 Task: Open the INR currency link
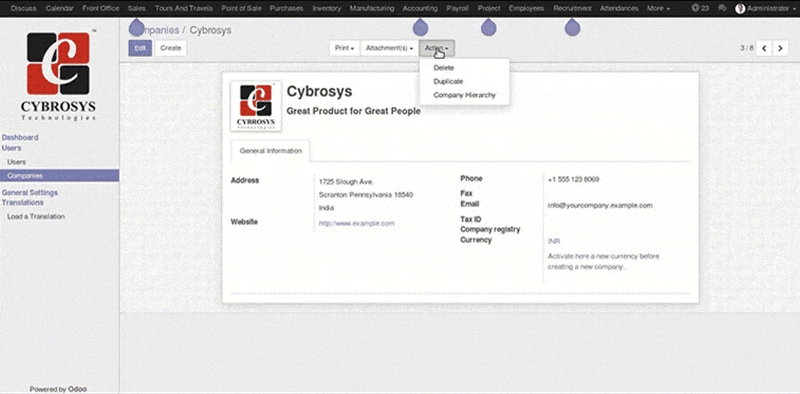(554, 241)
